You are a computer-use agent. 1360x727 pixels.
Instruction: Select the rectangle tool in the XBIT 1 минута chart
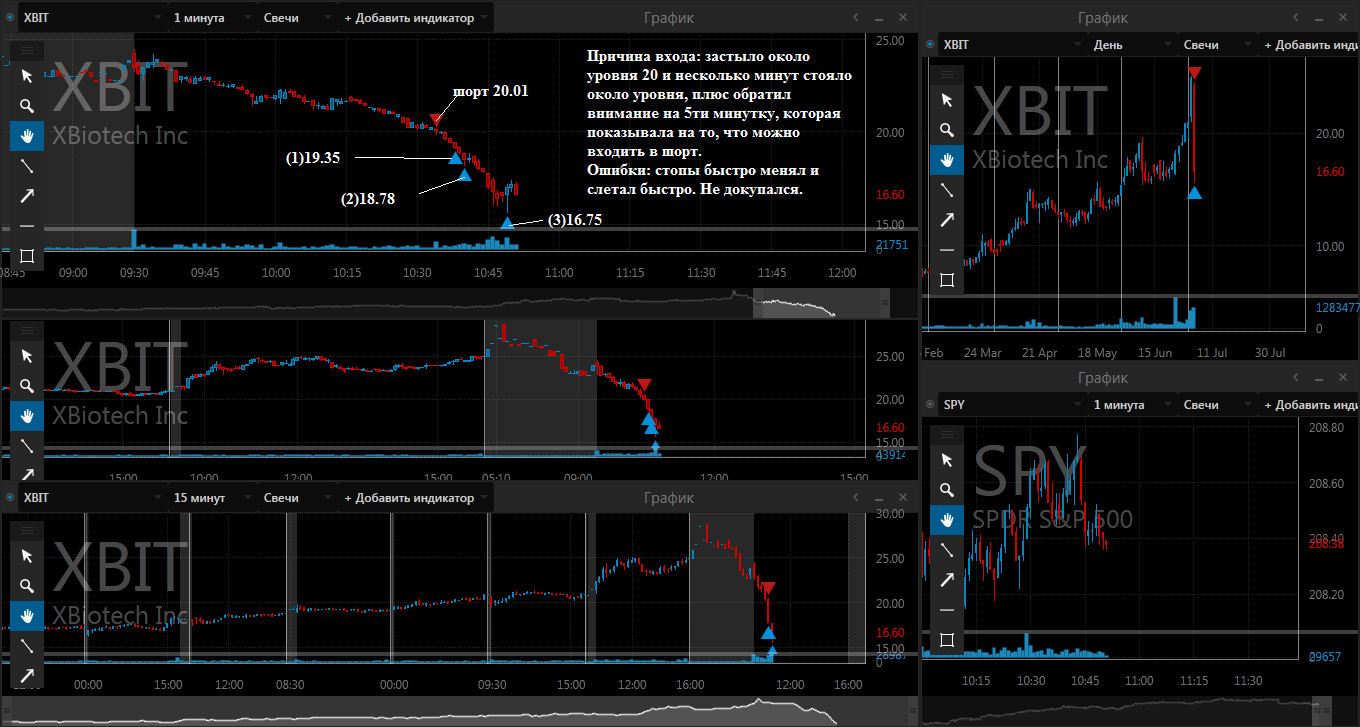click(x=27, y=256)
